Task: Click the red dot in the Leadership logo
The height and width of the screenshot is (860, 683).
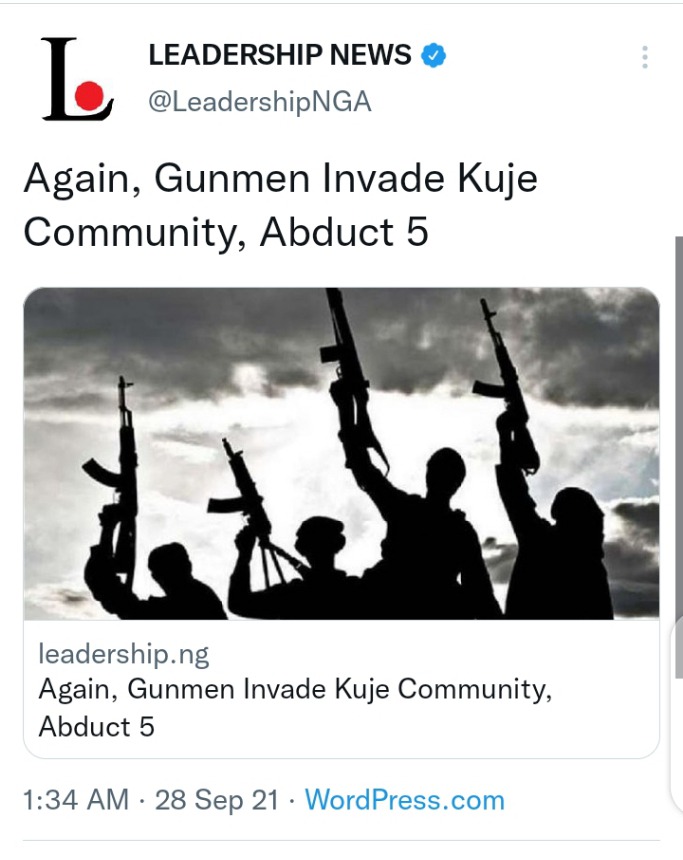Action: click(89, 95)
